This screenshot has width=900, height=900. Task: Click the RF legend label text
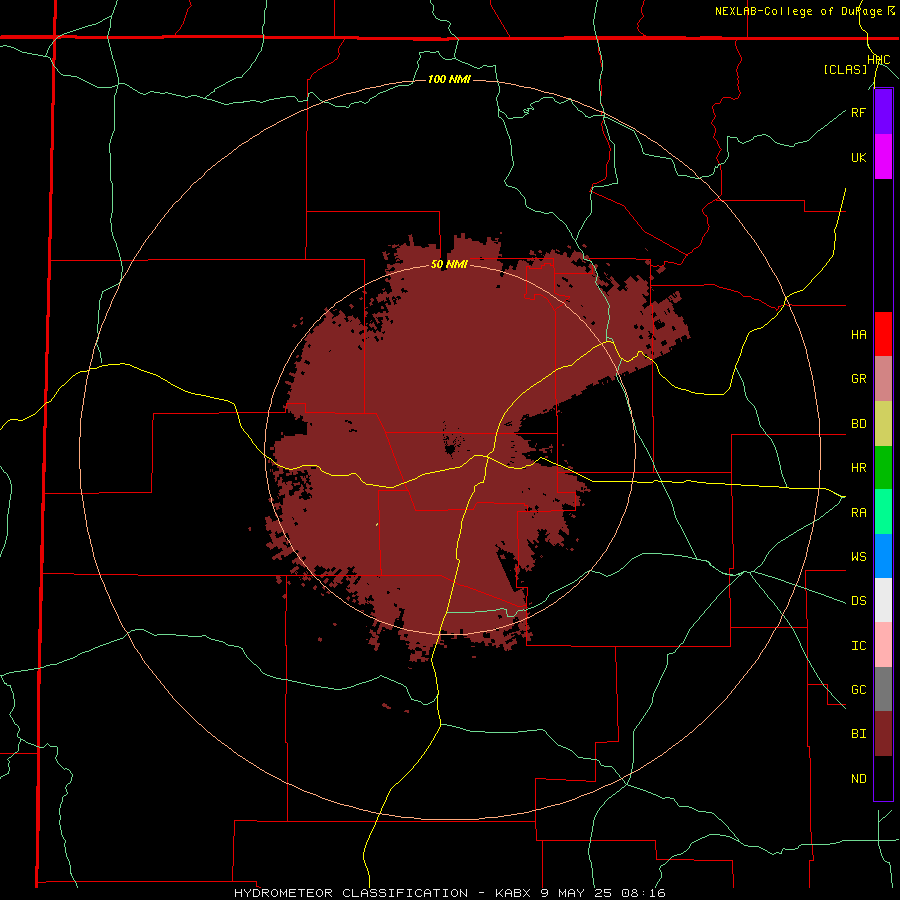pyautogui.click(x=858, y=112)
